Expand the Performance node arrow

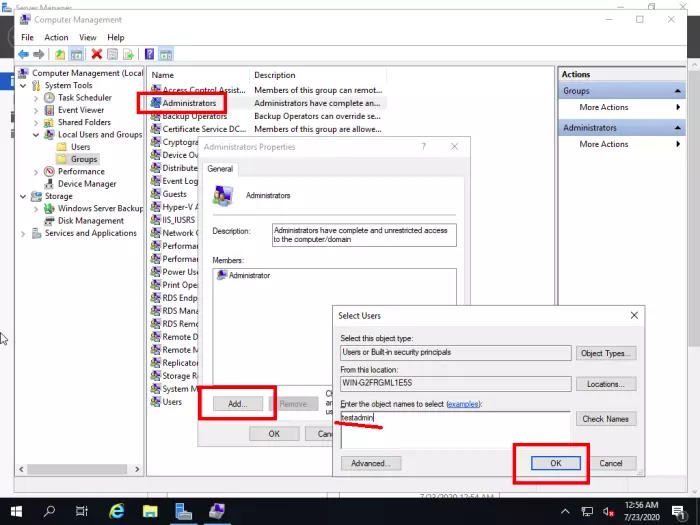pos(36,171)
